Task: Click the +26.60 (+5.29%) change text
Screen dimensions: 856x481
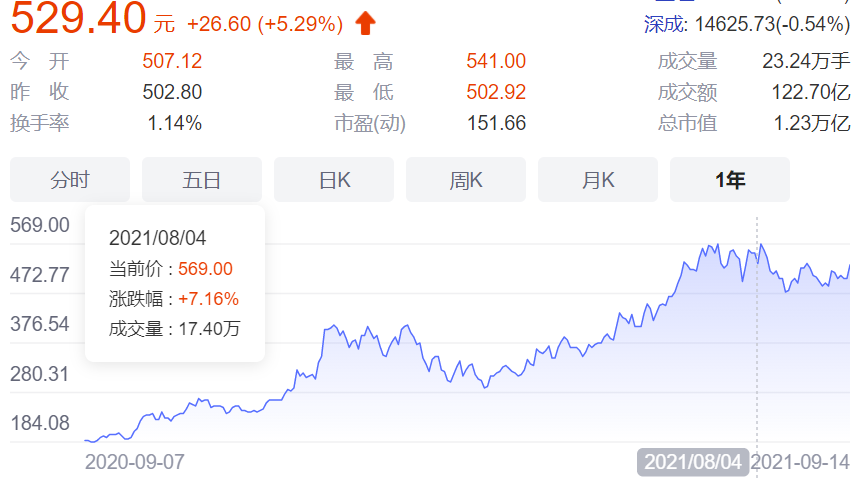Action: (264, 23)
